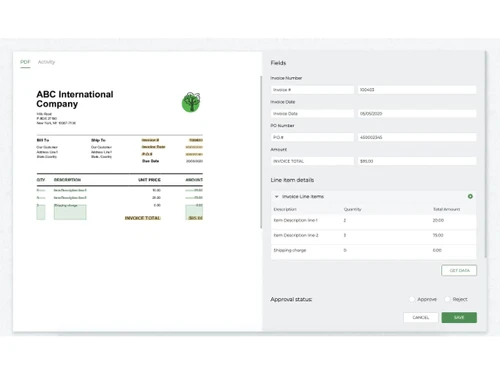The height and width of the screenshot is (375, 500).
Task: Click the SAVE button
Action: pos(459,317)
